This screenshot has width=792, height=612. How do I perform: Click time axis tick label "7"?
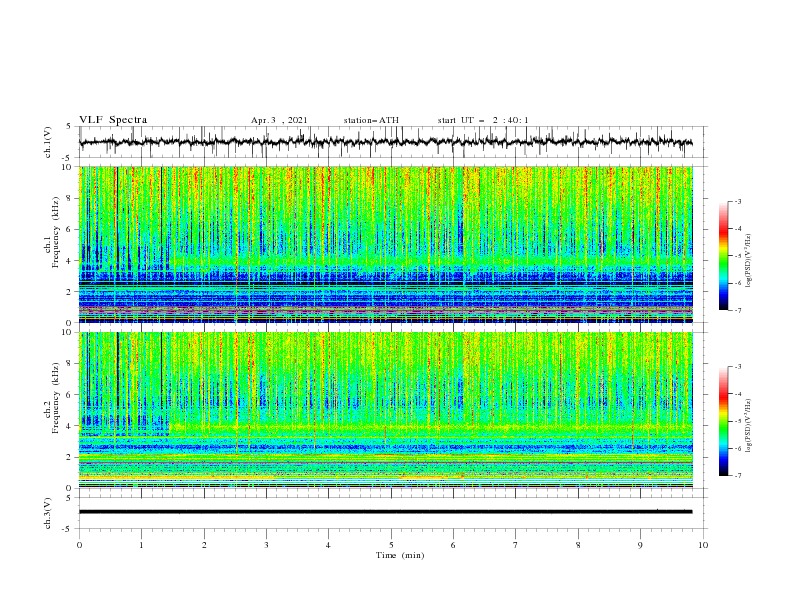[x=516, y=545]
